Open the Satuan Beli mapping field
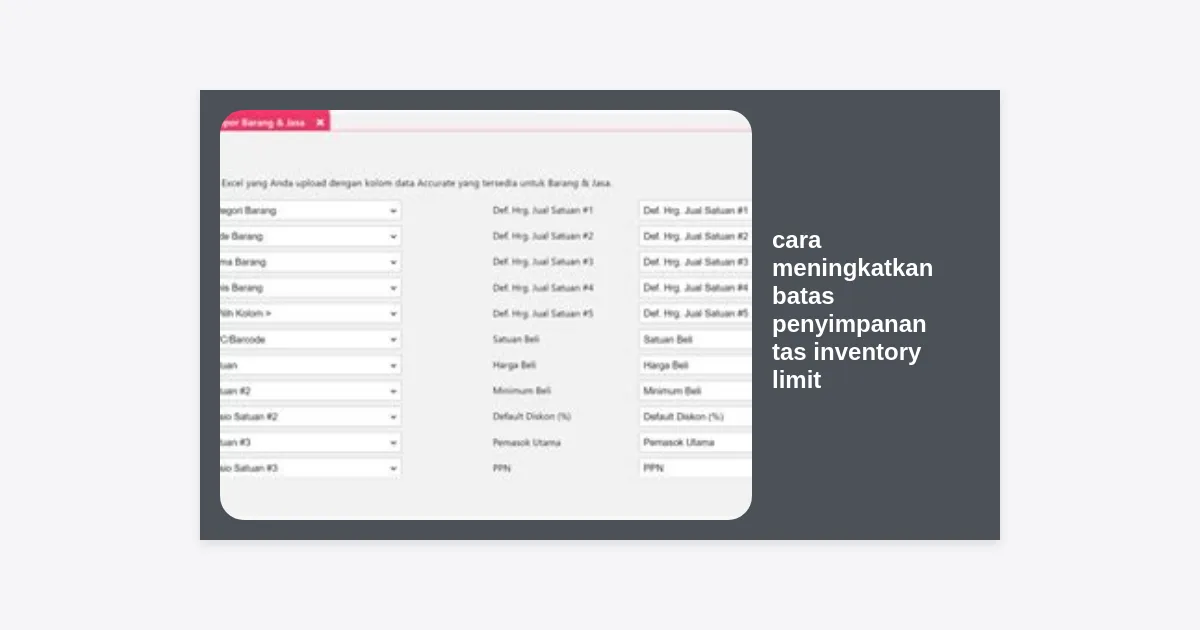The image size is (1200, 630). [695, 340]
